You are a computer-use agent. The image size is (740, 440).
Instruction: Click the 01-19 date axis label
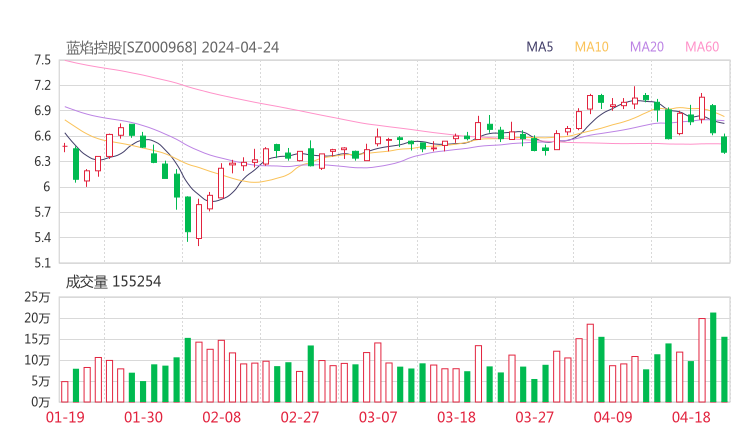coord(65,417)
